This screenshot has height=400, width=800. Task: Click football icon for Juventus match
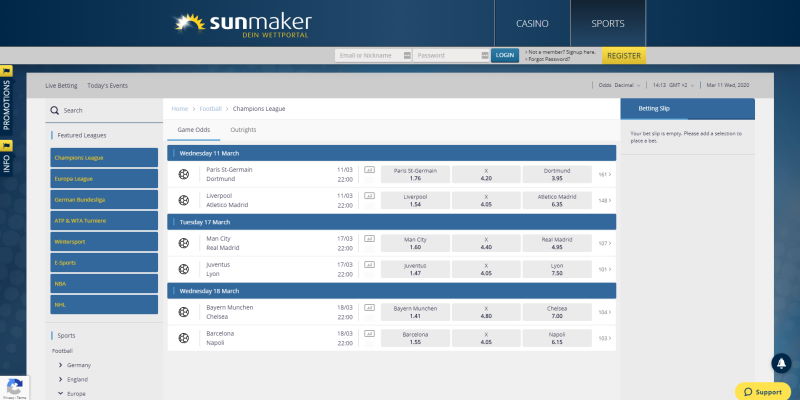click(x=184, y=269)
